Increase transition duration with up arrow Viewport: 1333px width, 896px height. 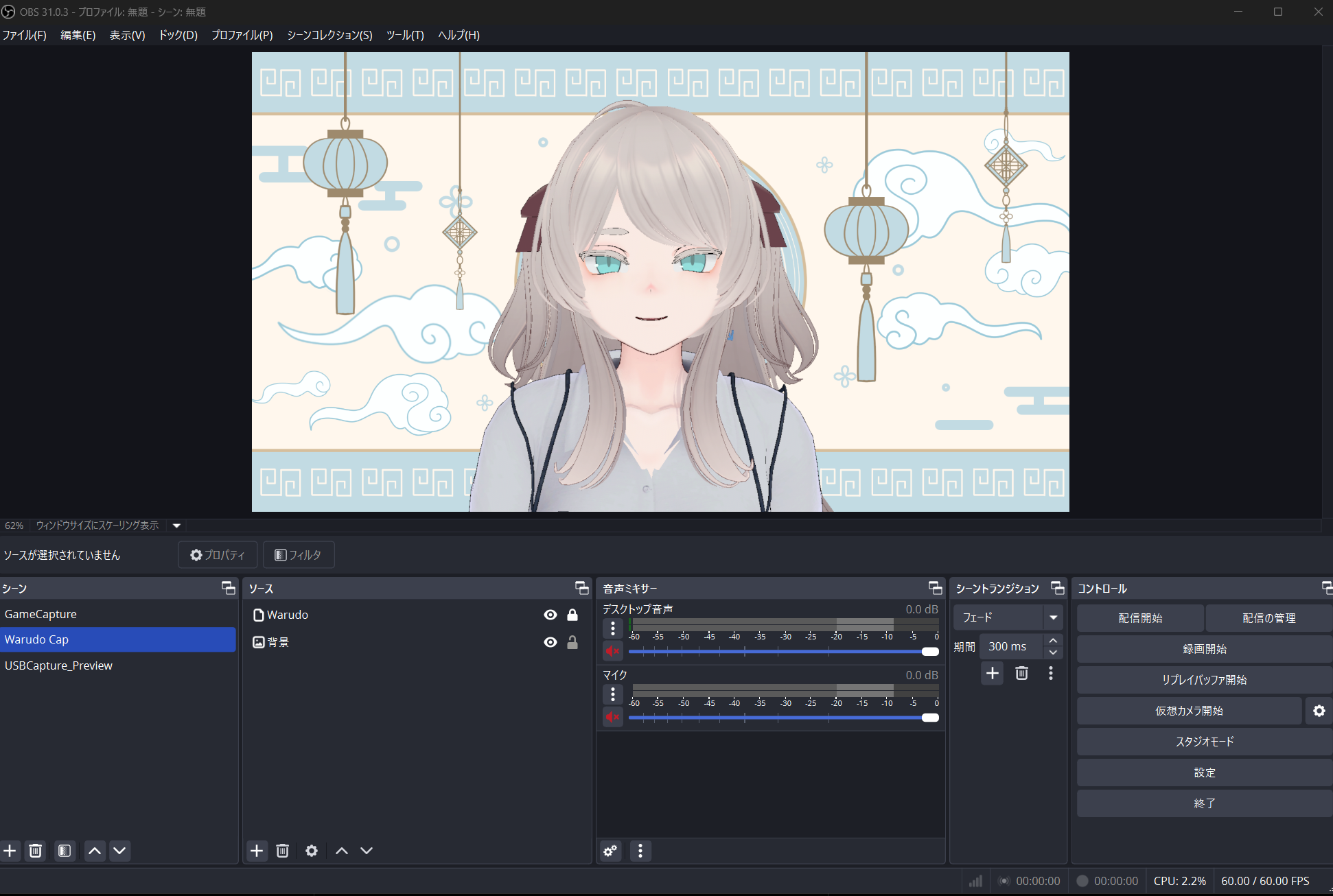point(1053,640)
